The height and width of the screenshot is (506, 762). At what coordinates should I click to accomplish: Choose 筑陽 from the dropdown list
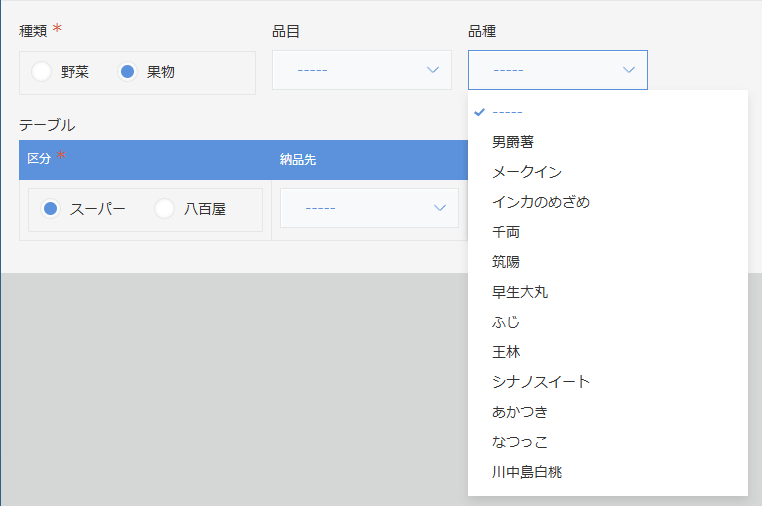pos(505,262)
